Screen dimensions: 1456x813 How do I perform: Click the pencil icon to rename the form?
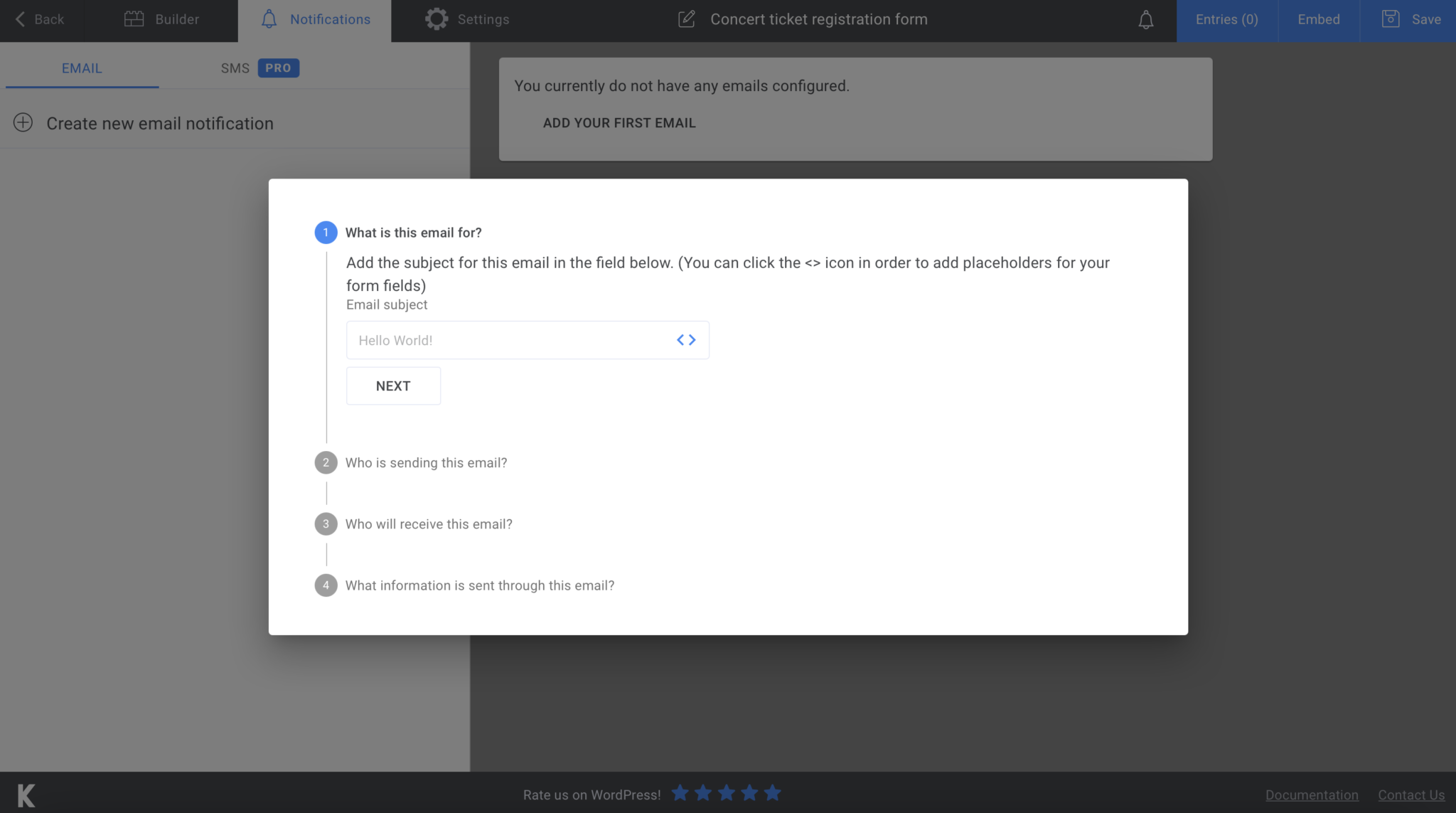click(687, 19)
